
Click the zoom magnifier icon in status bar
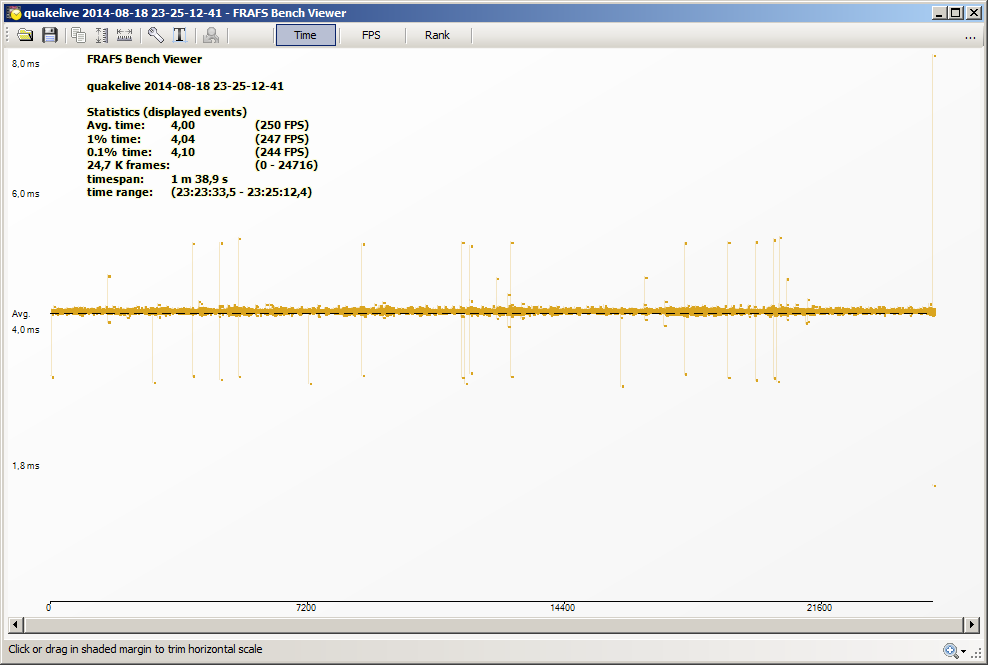pos(949,651)
